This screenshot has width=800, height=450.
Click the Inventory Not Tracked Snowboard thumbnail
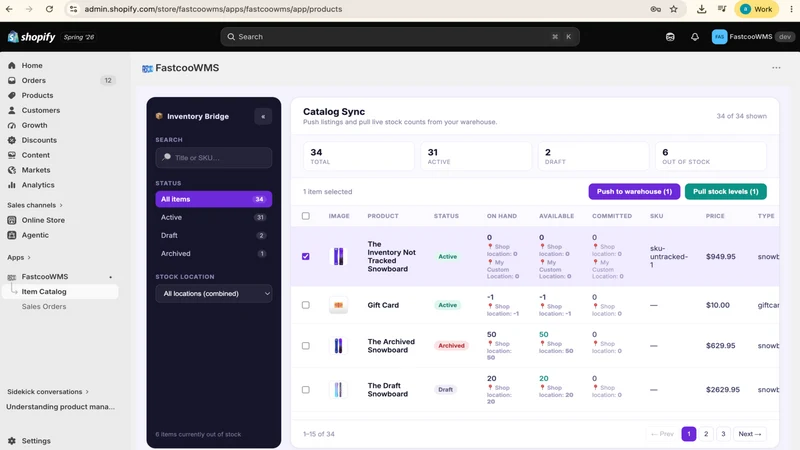pyautogui.click(x=338, y=256)
